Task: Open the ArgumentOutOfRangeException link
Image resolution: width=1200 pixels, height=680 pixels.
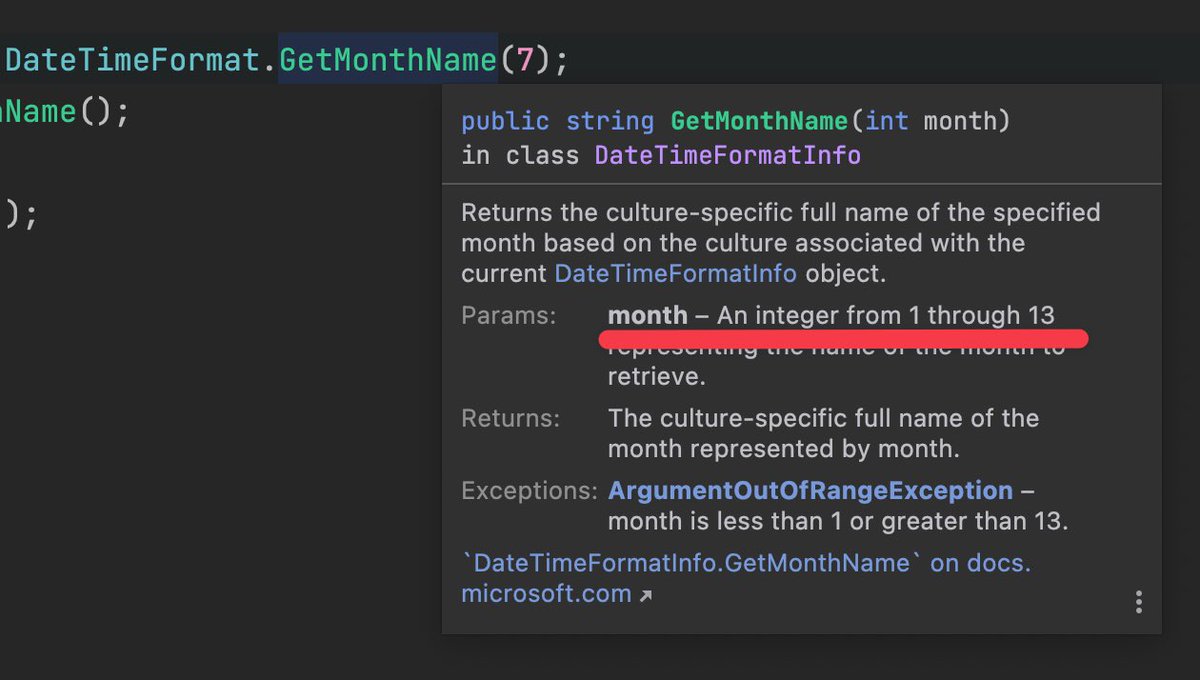Action: [x=810, y=491]
